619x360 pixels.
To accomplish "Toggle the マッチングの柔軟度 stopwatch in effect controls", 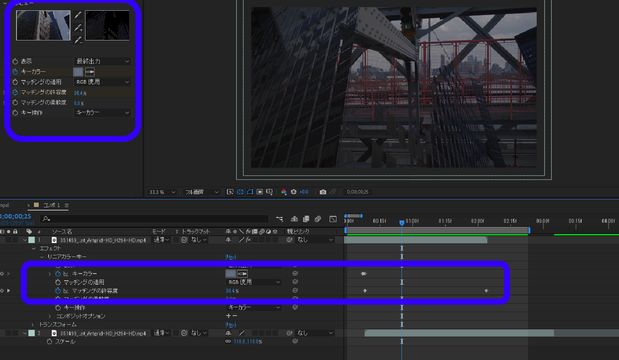I will [15, 103].
